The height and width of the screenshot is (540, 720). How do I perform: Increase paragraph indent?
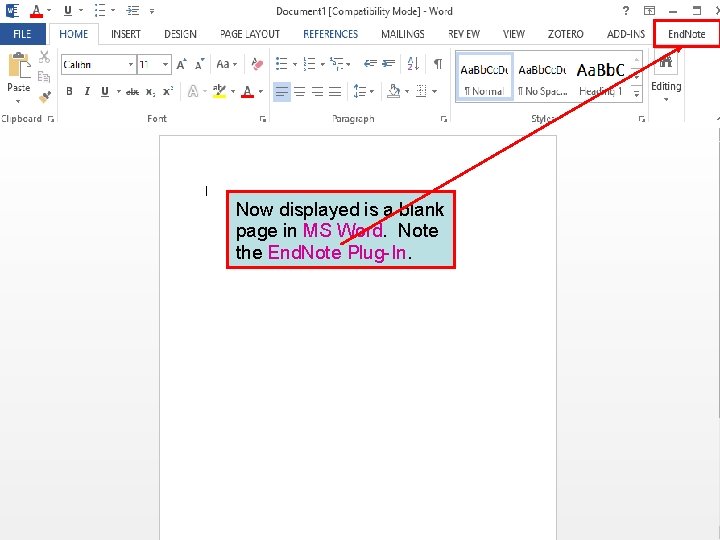pos(388,64)
